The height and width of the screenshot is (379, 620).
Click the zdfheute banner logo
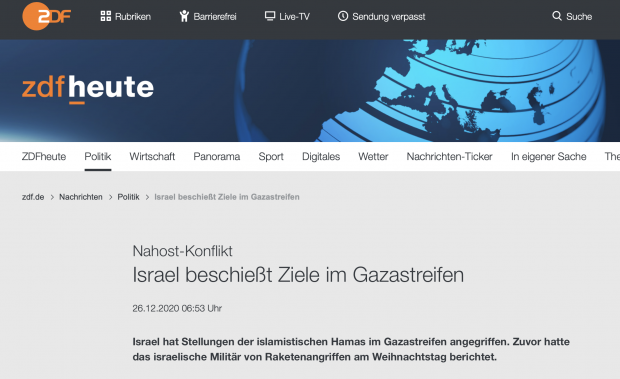click(x=88, y=89)
